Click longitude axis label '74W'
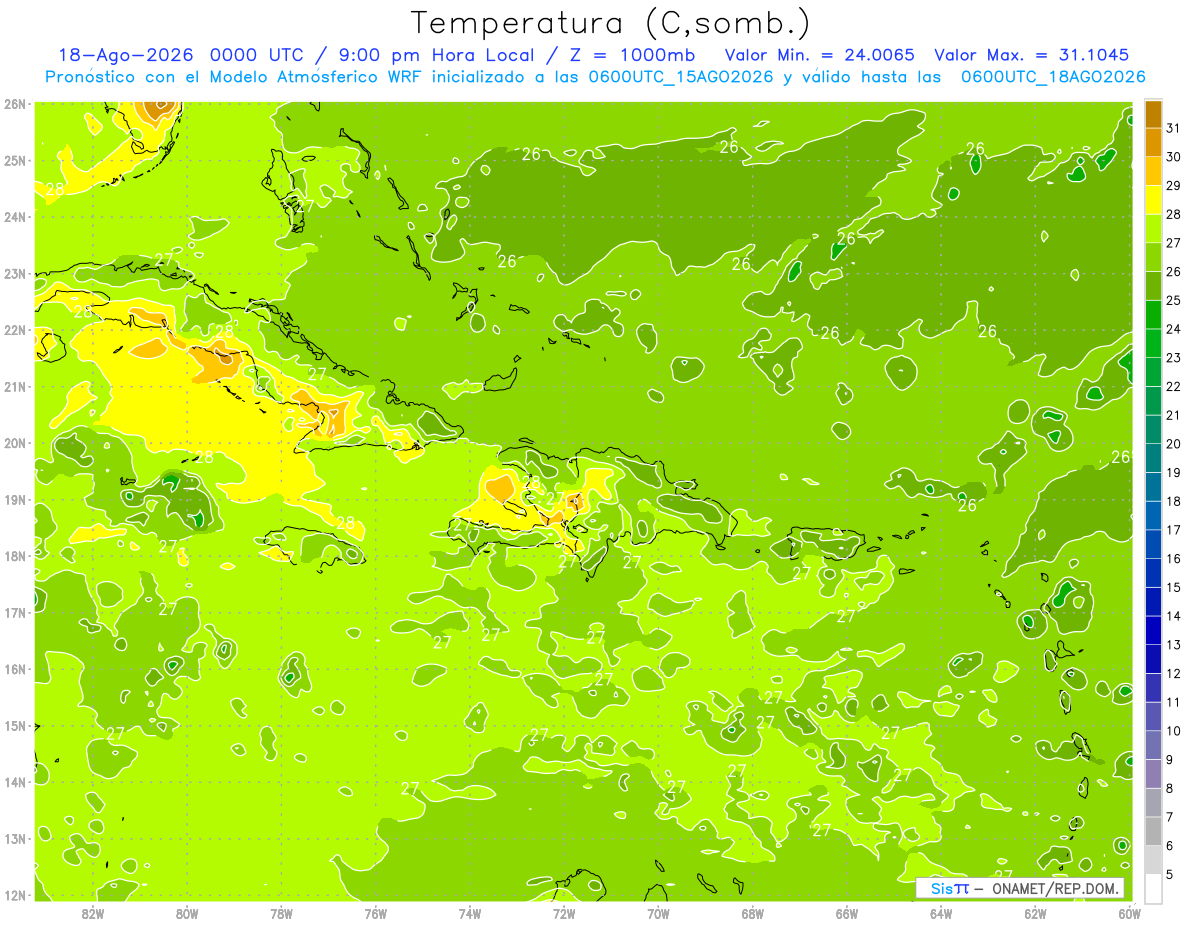Screen dimensions: 1200x927 (469, 914)
